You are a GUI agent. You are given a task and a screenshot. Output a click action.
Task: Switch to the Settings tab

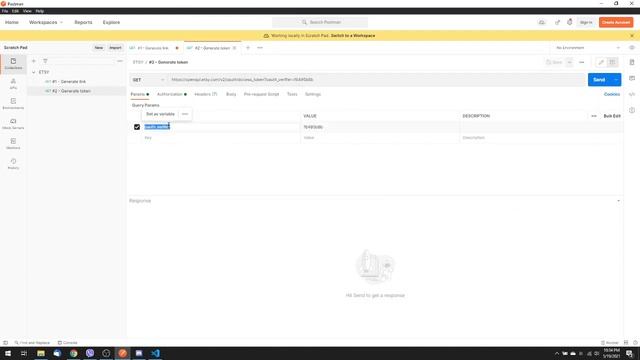[313, 94]
